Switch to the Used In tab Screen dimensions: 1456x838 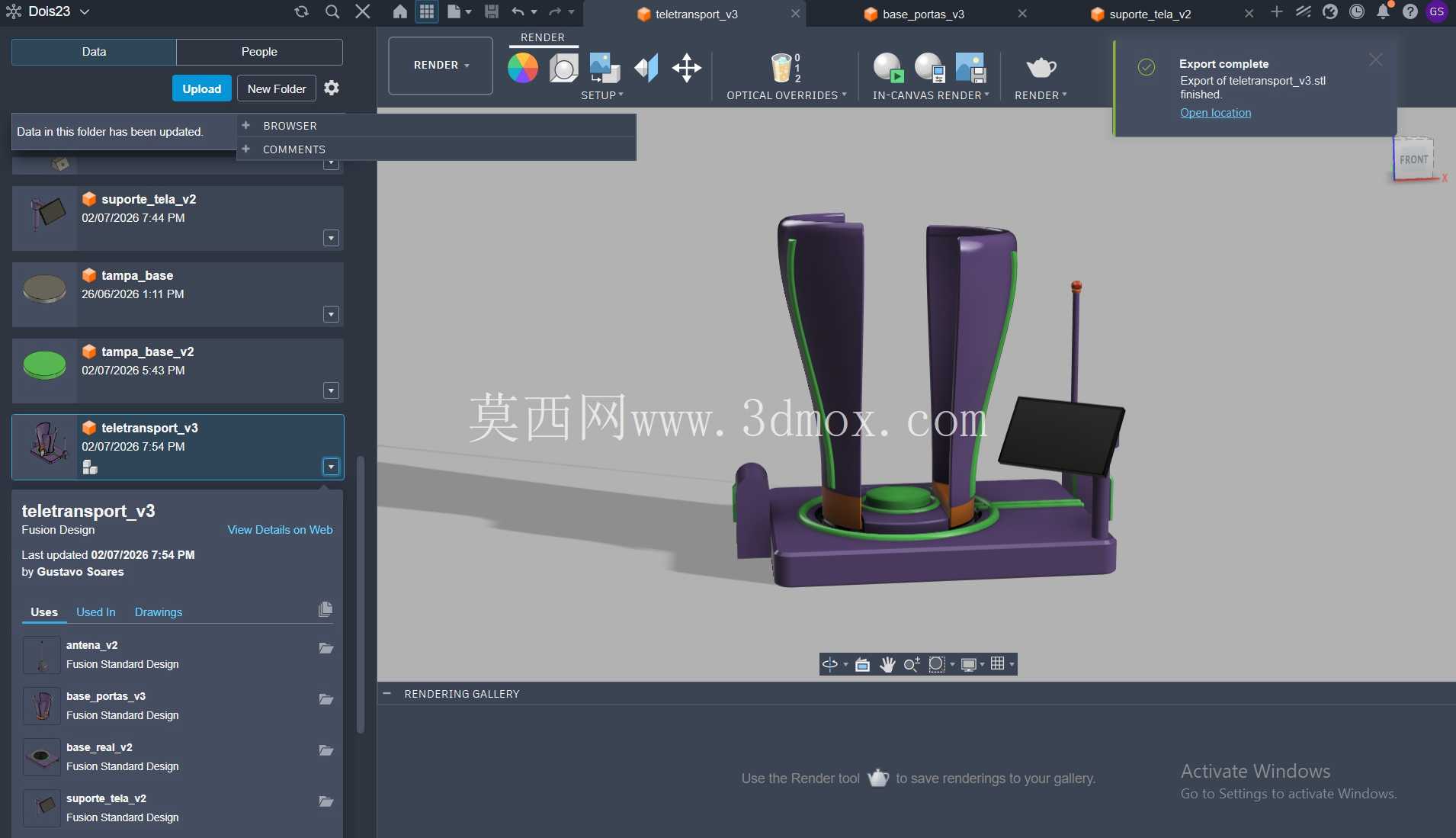tap(96, 612)
